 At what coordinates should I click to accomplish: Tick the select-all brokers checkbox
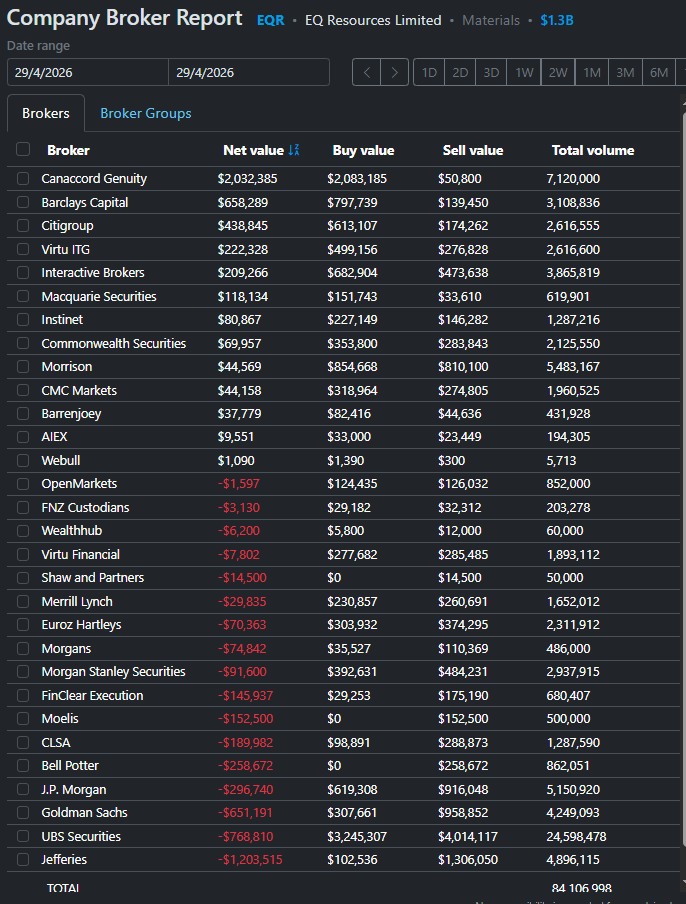(x=23, y=150)
